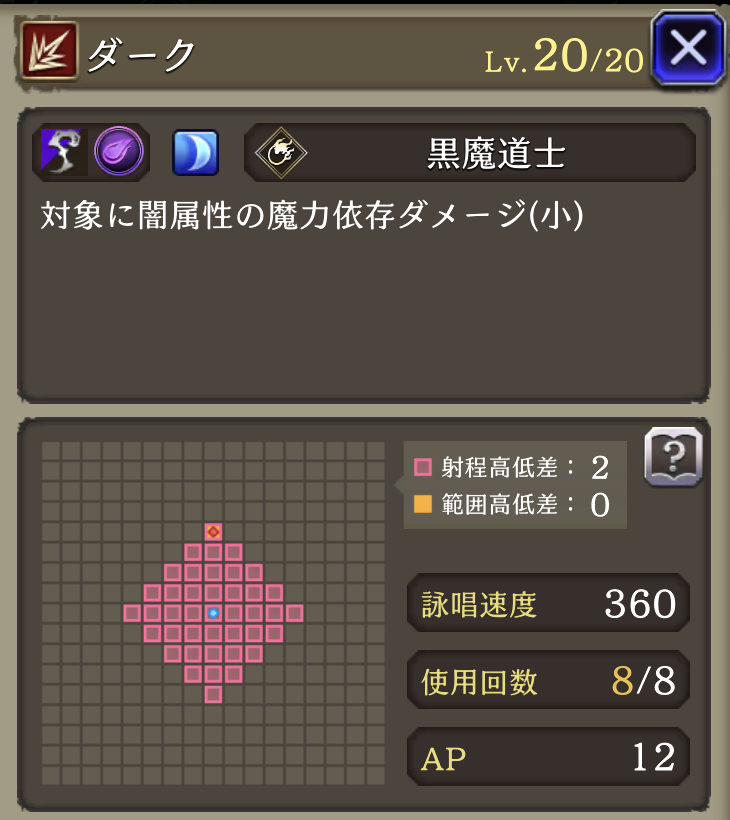Tap the AP 12 cost row
The width and height of the screenshot is (730, 820).
[548, 757]
